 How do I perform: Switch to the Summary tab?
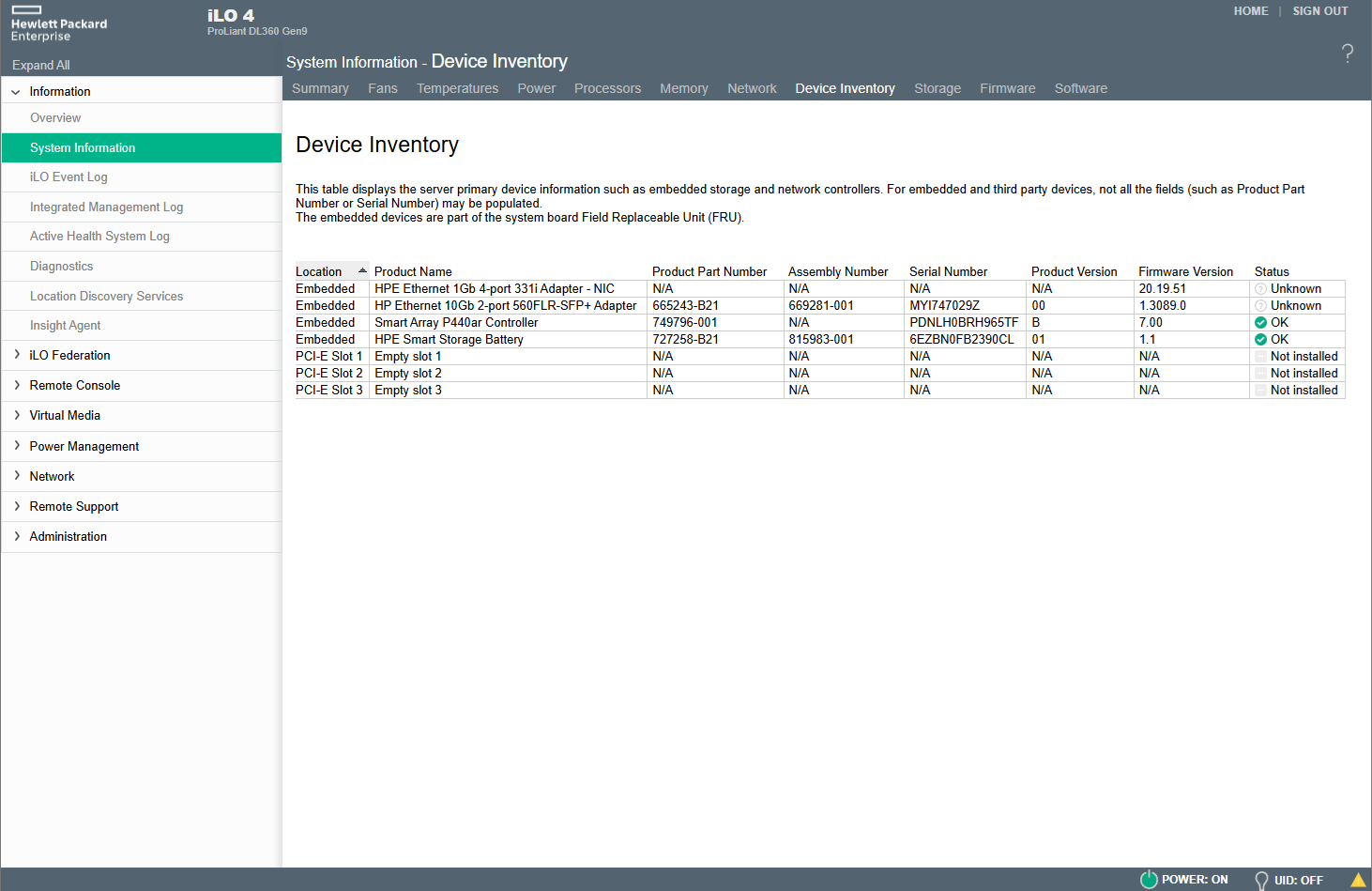tap(320, 88)
